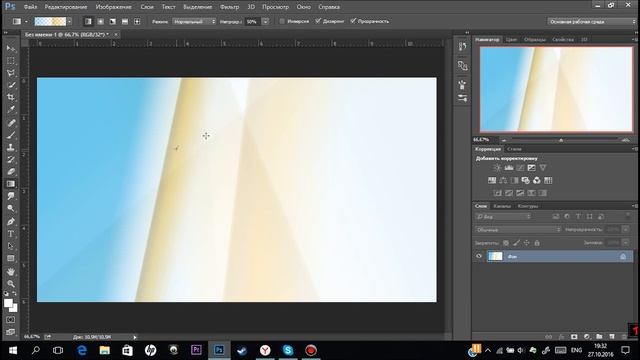Viewport: 640px width, 360px height.
Task: Select the Zoom tool in toolbox
Action: click(x=11, y=284)
